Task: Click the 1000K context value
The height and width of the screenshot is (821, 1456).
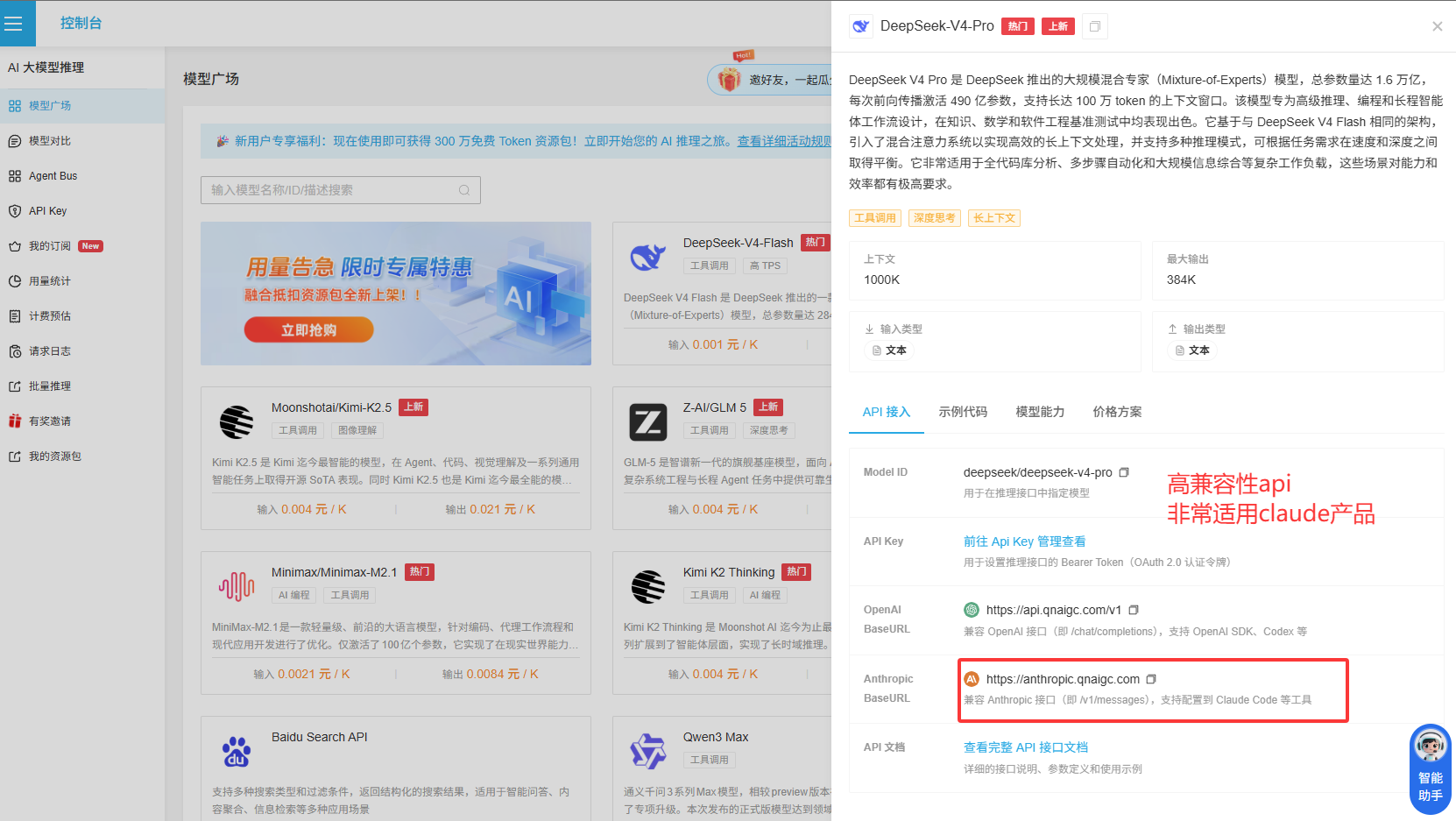Action: tap(881, 280)
